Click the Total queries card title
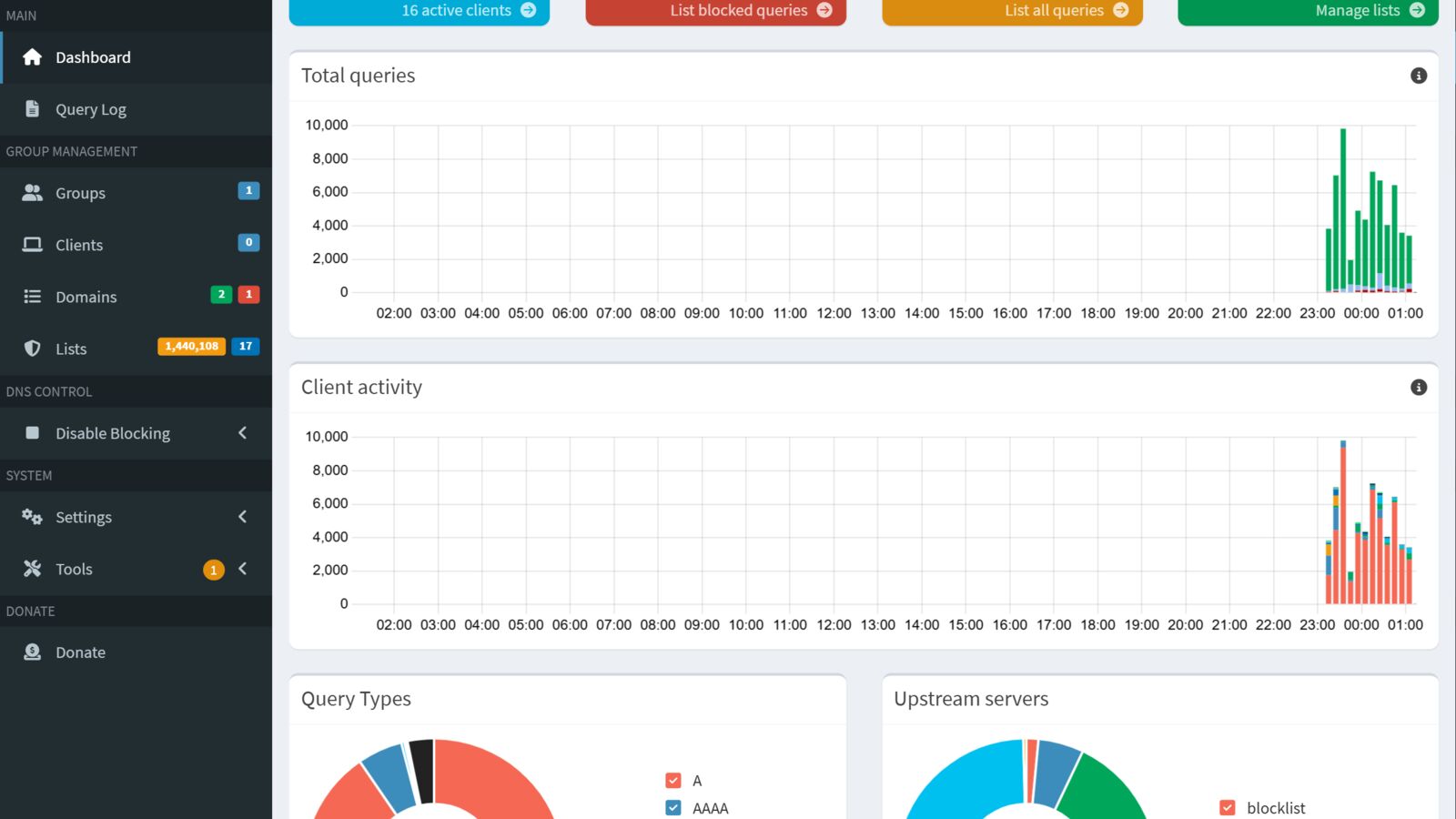 point(358,76)
